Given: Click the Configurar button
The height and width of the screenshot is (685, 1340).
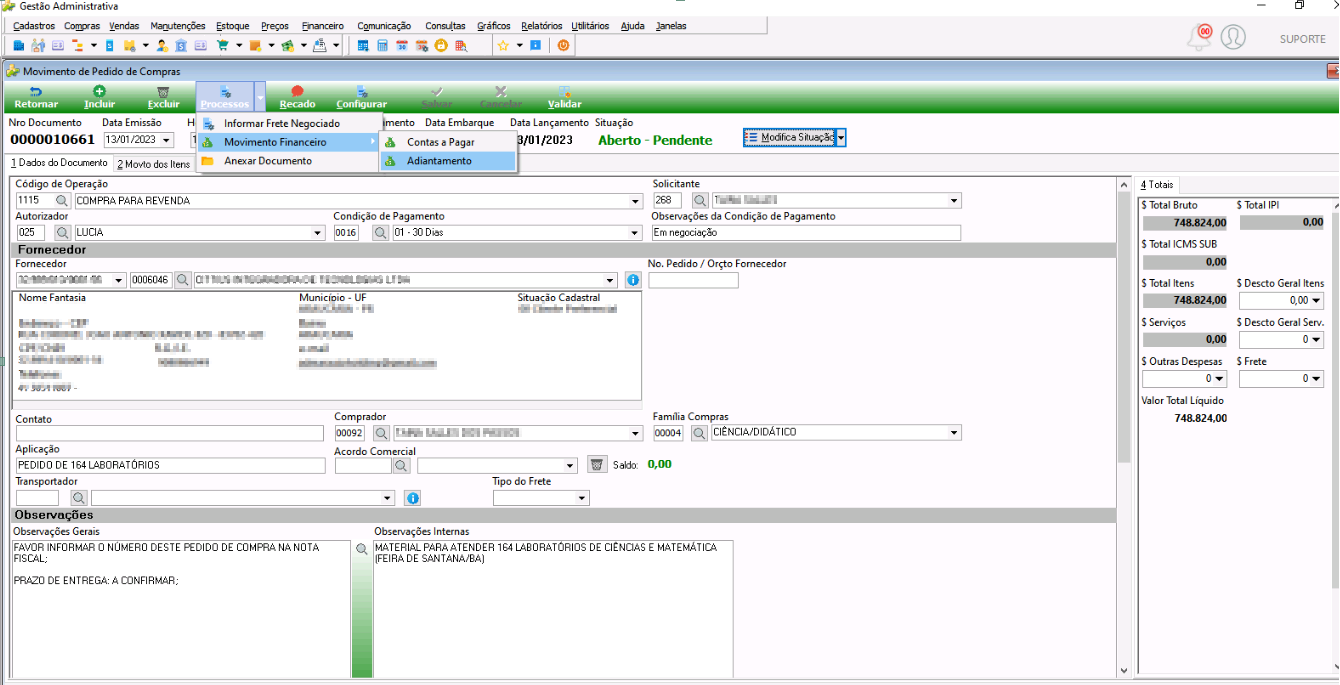Looking at the screenshot, I should (x=361, y=97).
